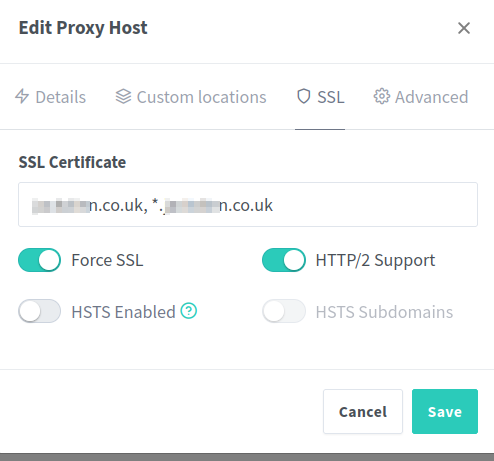The image size is (494, 461).
Task: Toggle the HSTS Subdomains switch
Action: [x=284, y=311]
